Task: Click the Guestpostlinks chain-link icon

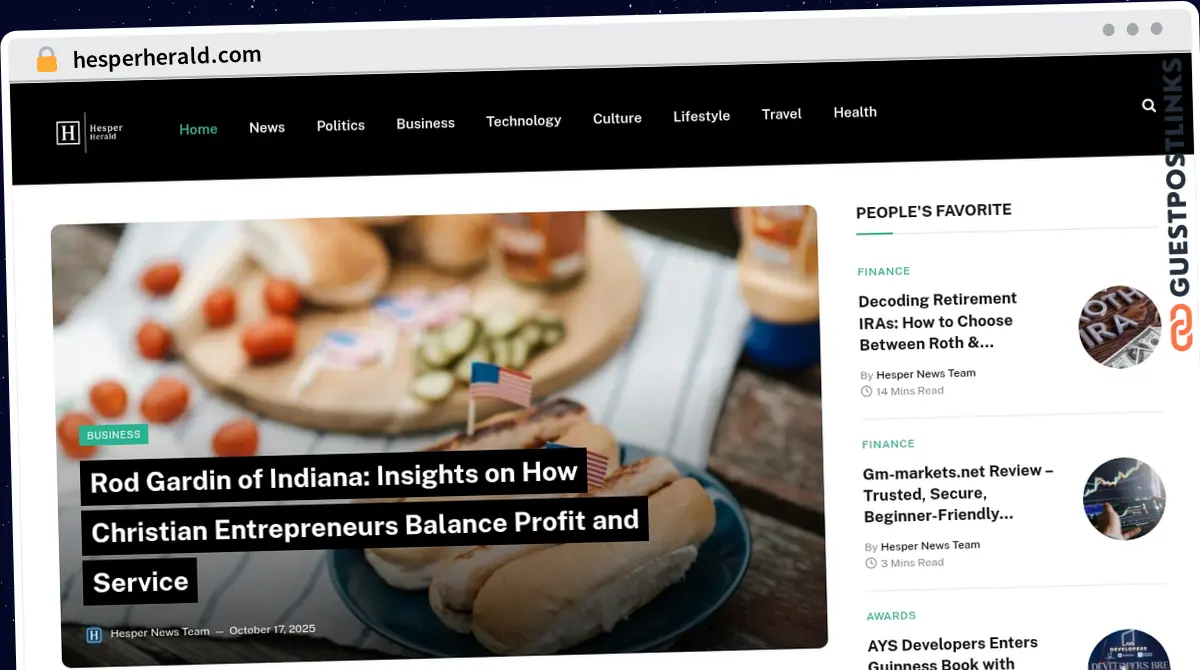Action: 1182,328
